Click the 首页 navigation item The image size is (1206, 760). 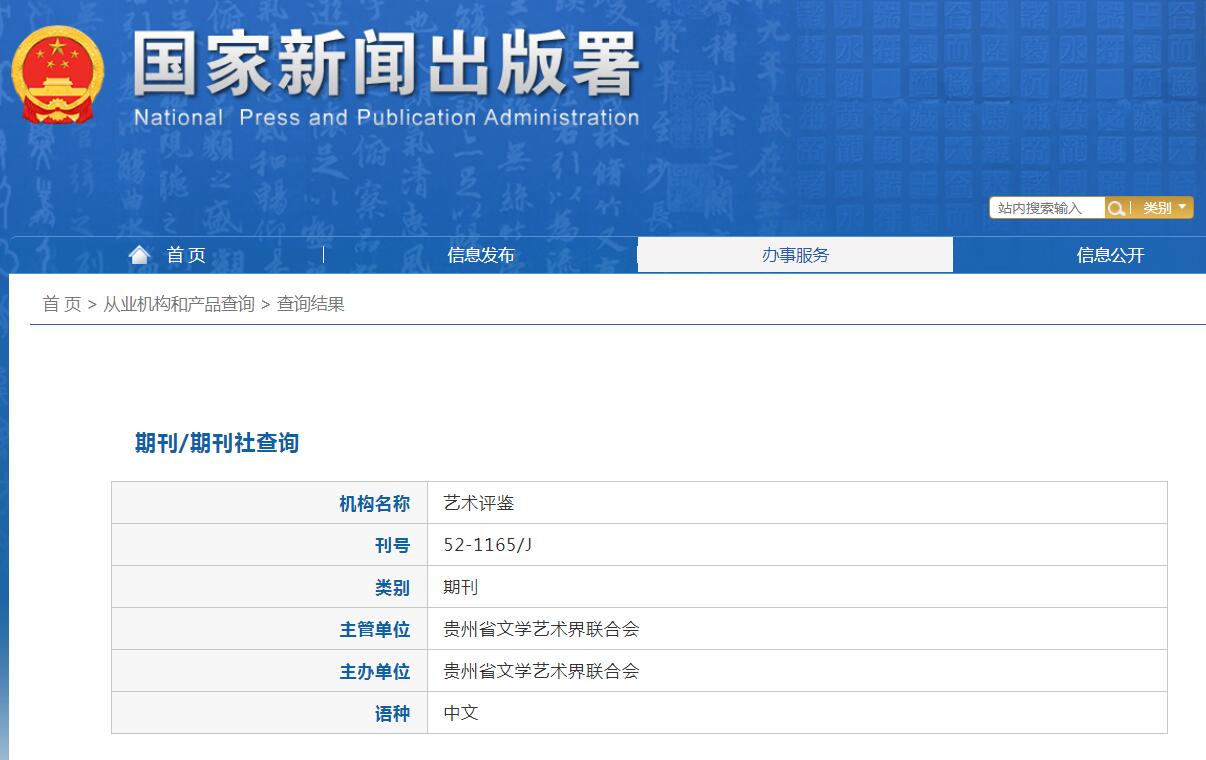(x=180, y=255)
